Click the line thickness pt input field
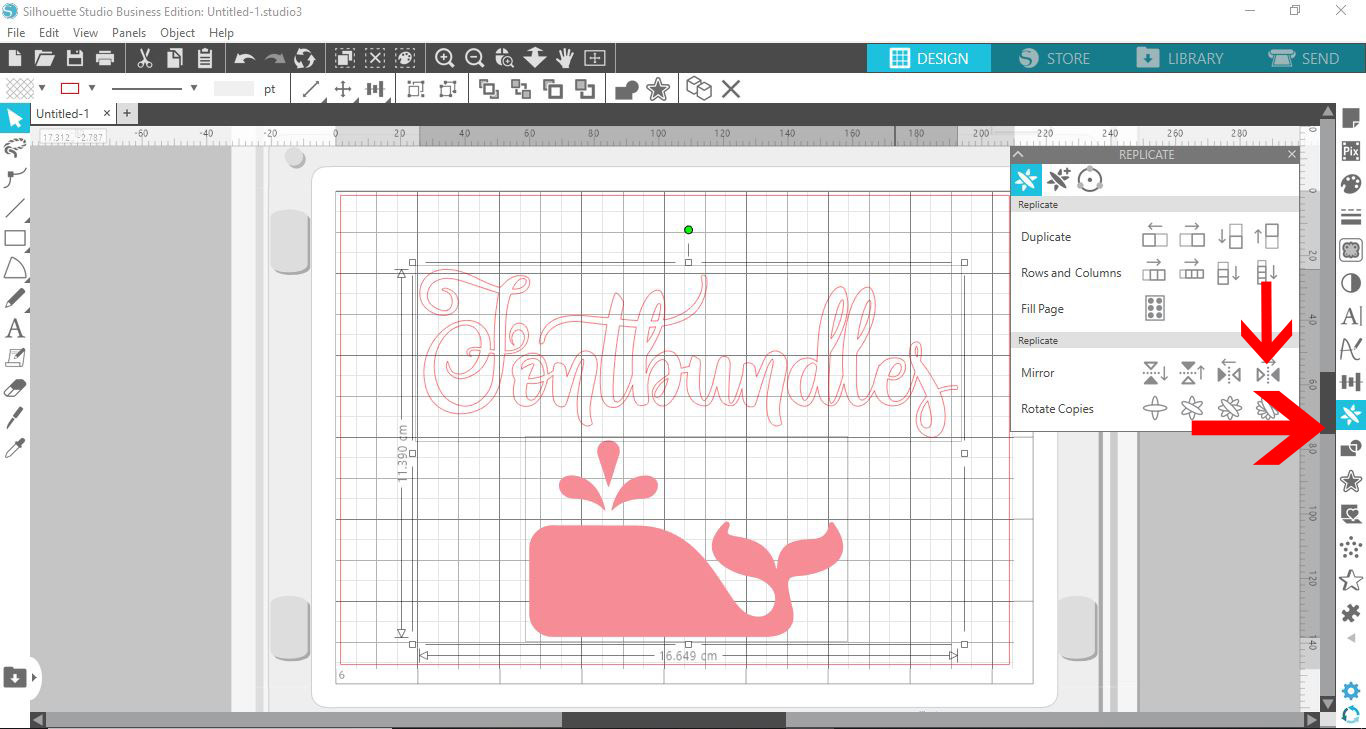The height and width of the screenshot is (729, 1366). [x=234, y=89]
